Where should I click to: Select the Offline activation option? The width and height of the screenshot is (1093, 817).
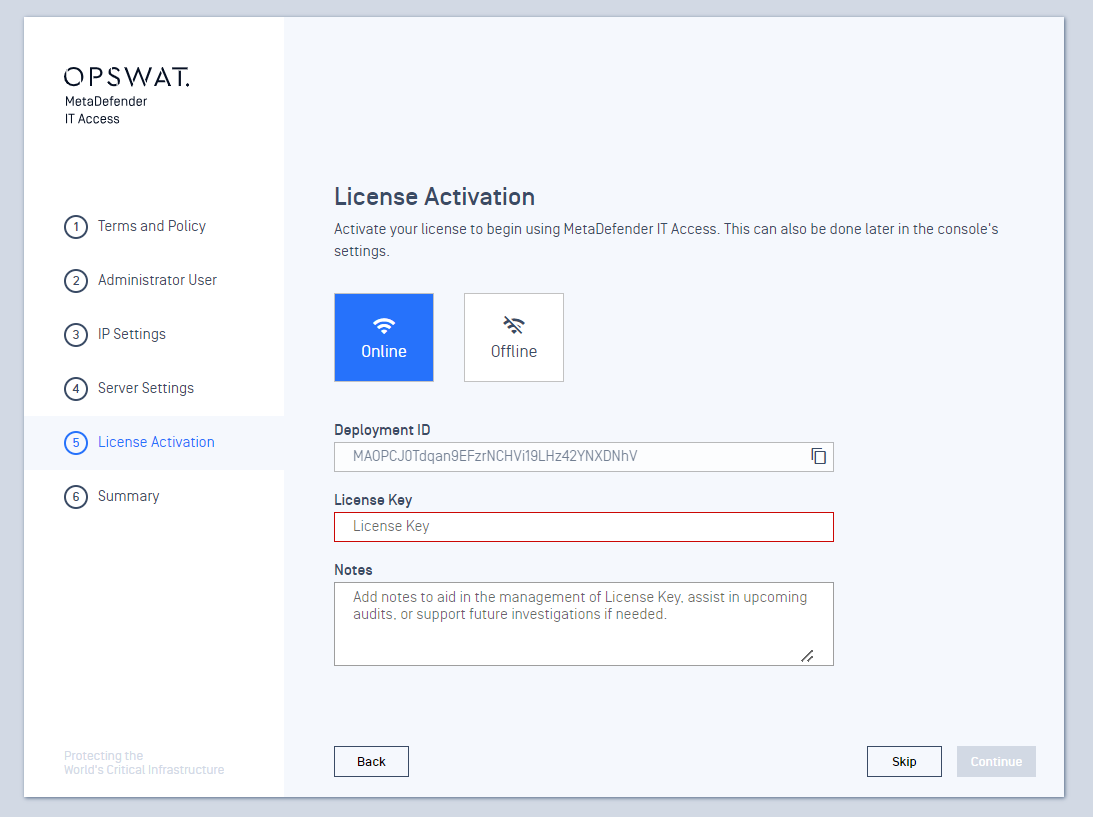tap(514, 337)
